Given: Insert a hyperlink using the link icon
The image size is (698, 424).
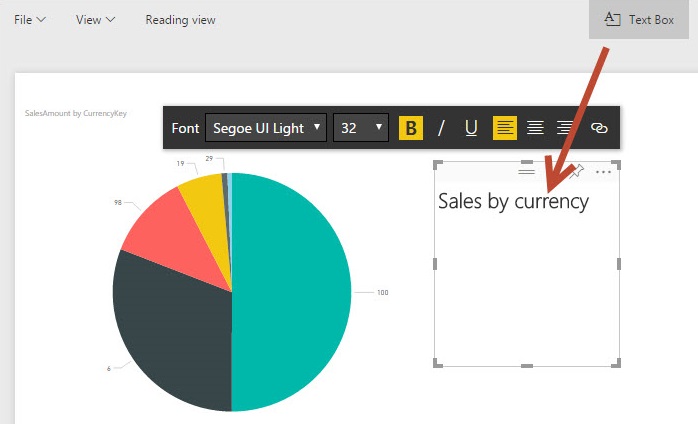Looking at the screenshot, I should pyautogui.click(x=599, y=128).
